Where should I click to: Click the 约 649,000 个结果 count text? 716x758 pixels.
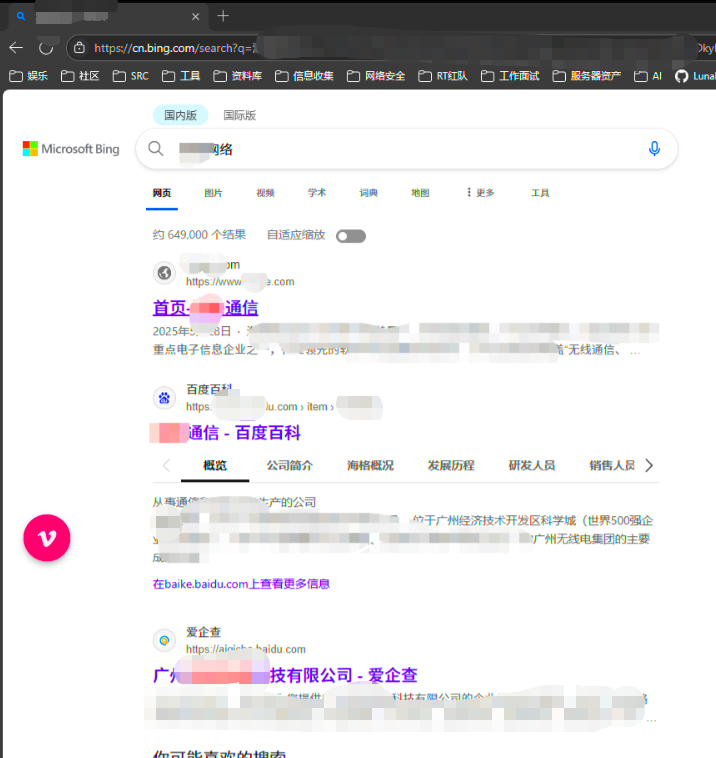tap(199, 235)
